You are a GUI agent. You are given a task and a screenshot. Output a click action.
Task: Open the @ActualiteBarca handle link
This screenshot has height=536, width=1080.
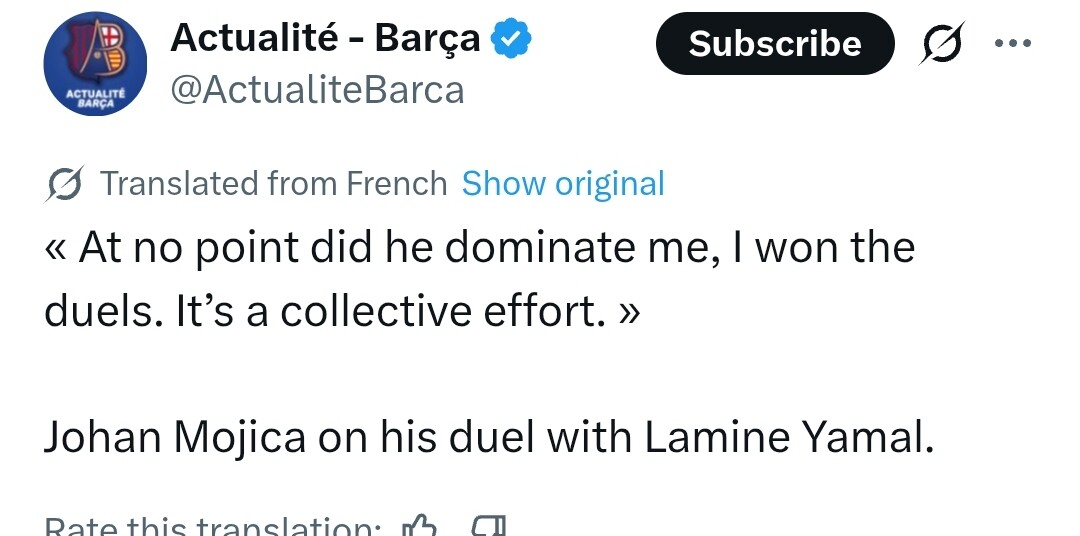317,90
